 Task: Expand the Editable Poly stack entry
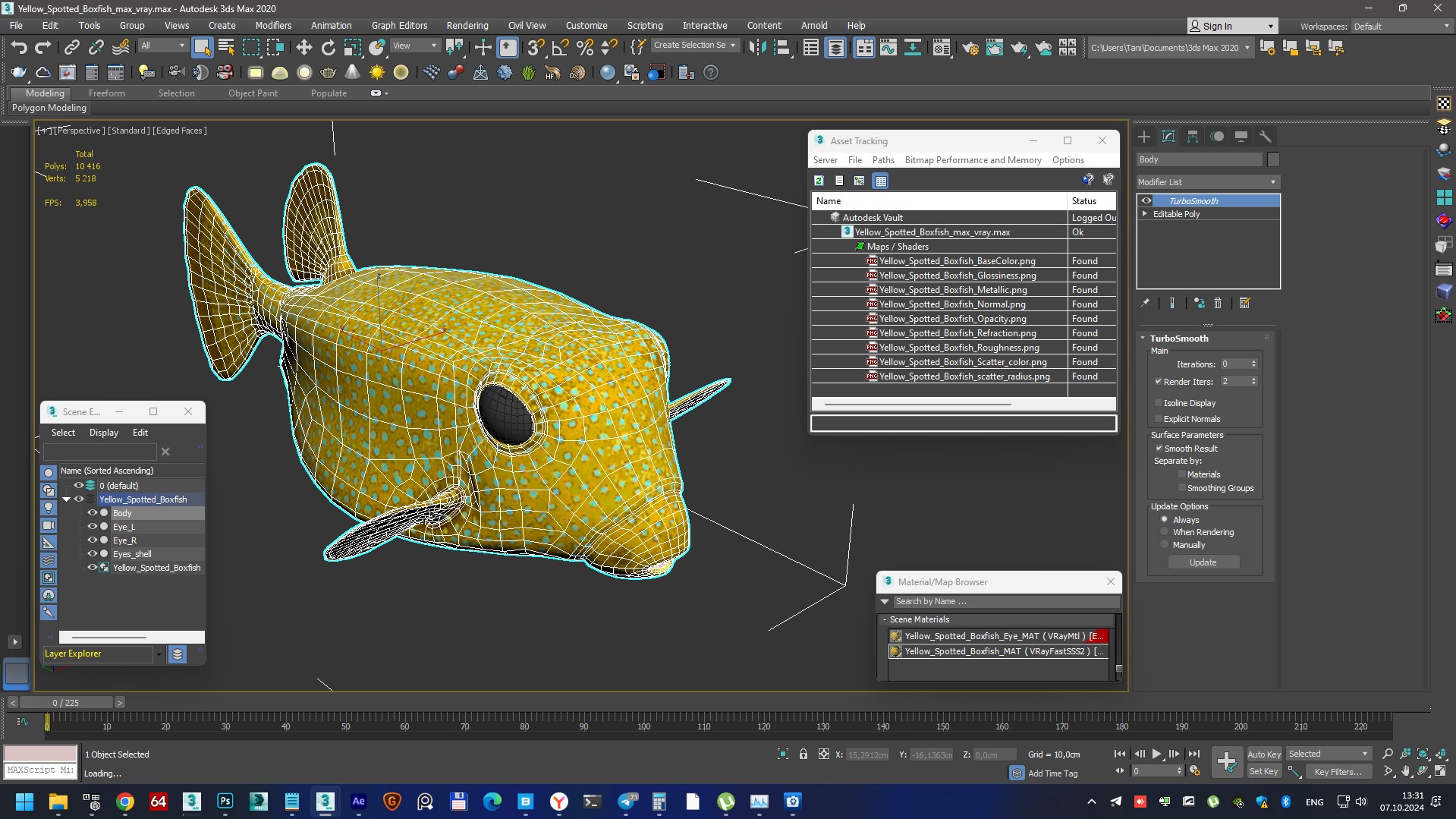[1145, 214]
